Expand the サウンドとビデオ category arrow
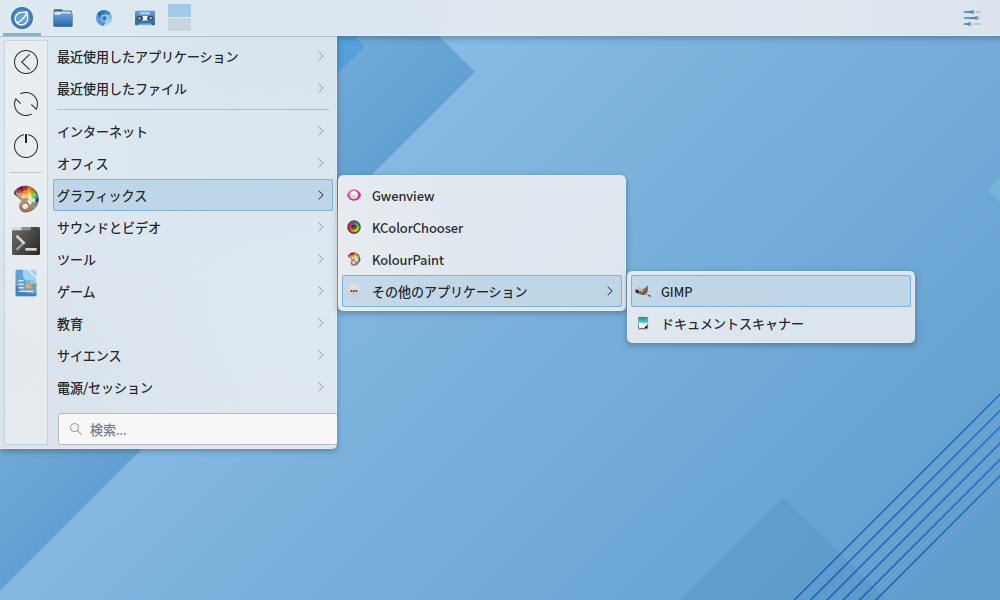 click(x=321, y=227)
